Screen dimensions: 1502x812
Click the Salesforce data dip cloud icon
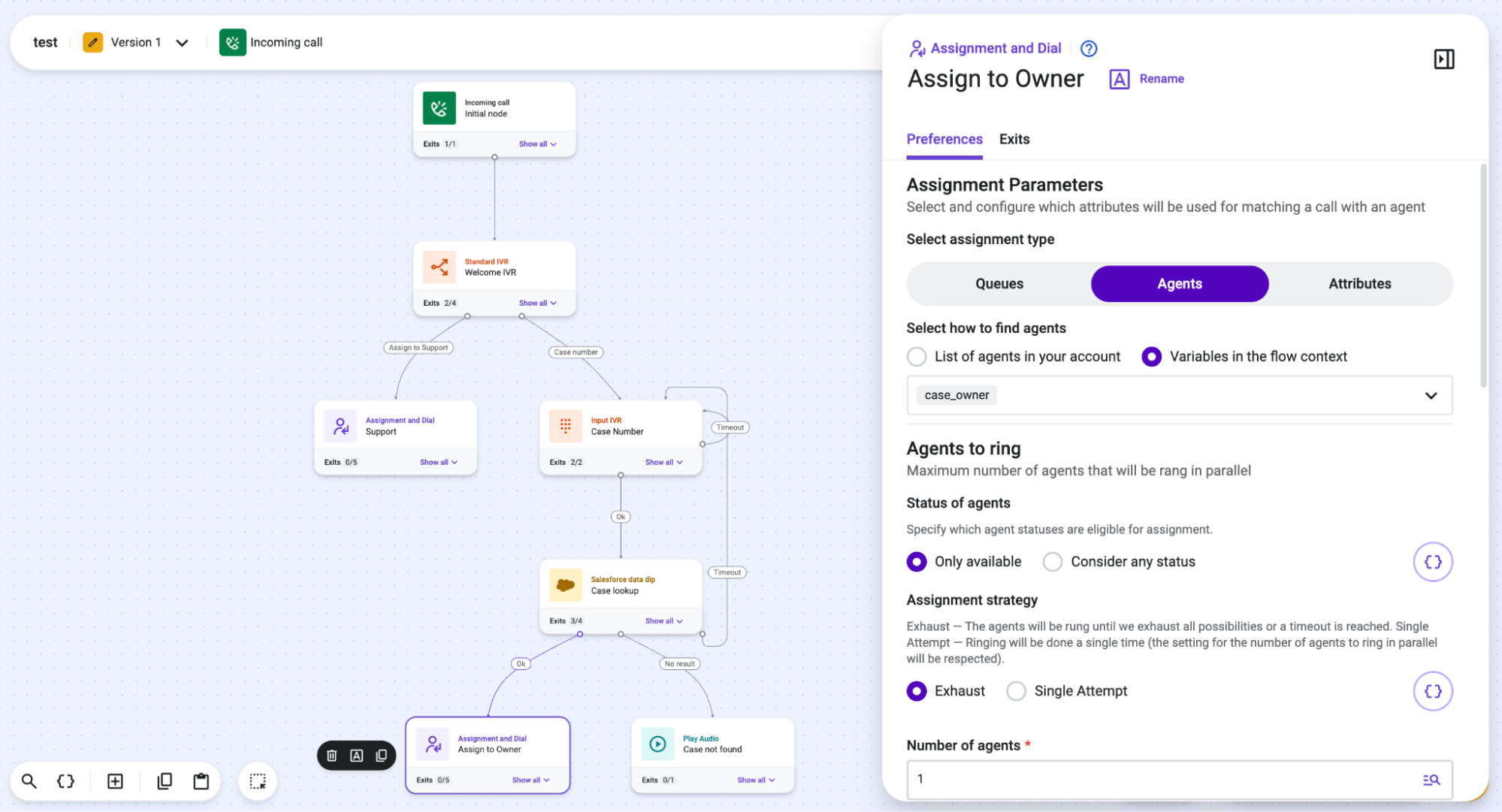pos(565,585)
